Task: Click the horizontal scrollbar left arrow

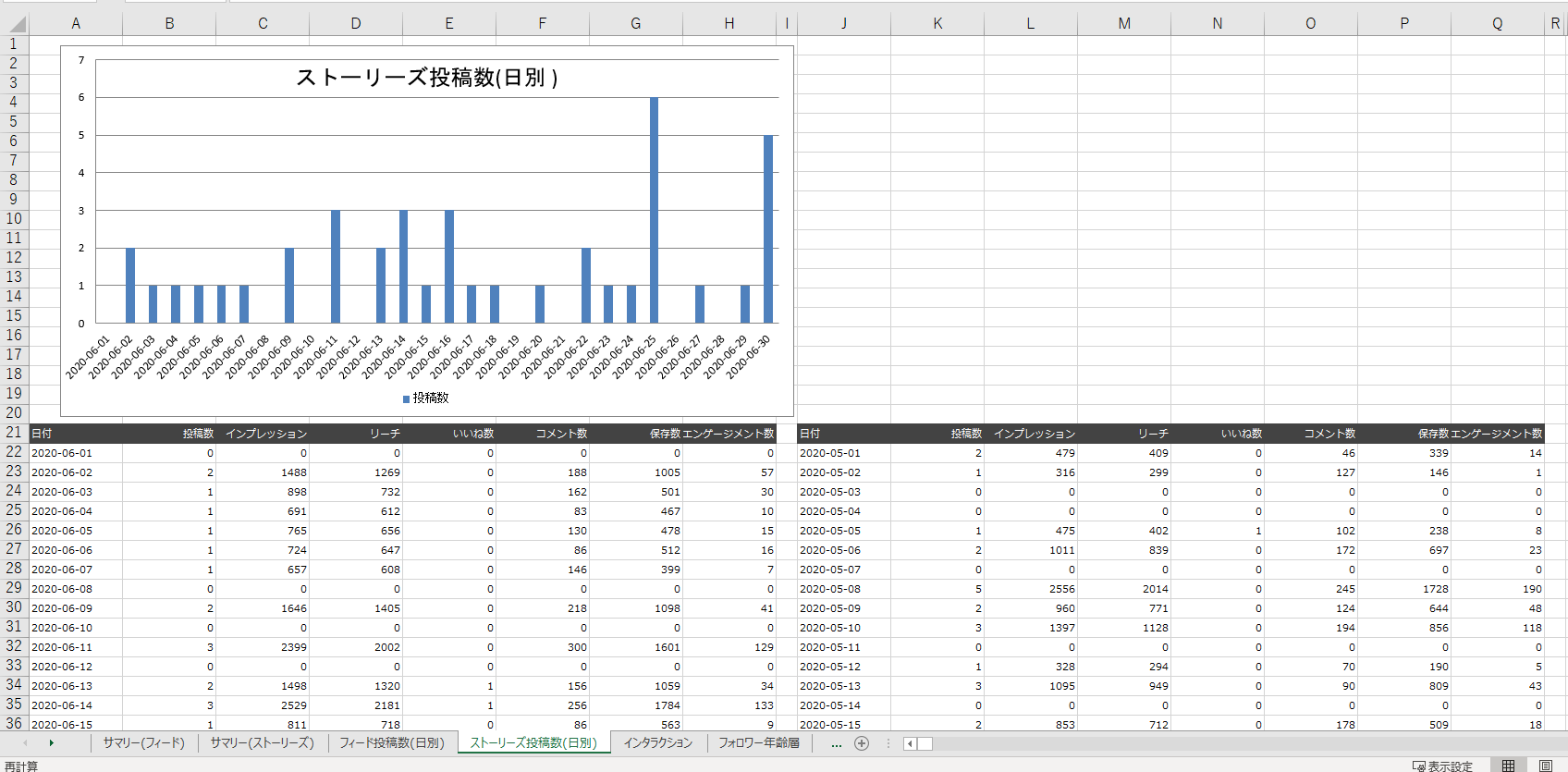Action: [x=911, y=743]
